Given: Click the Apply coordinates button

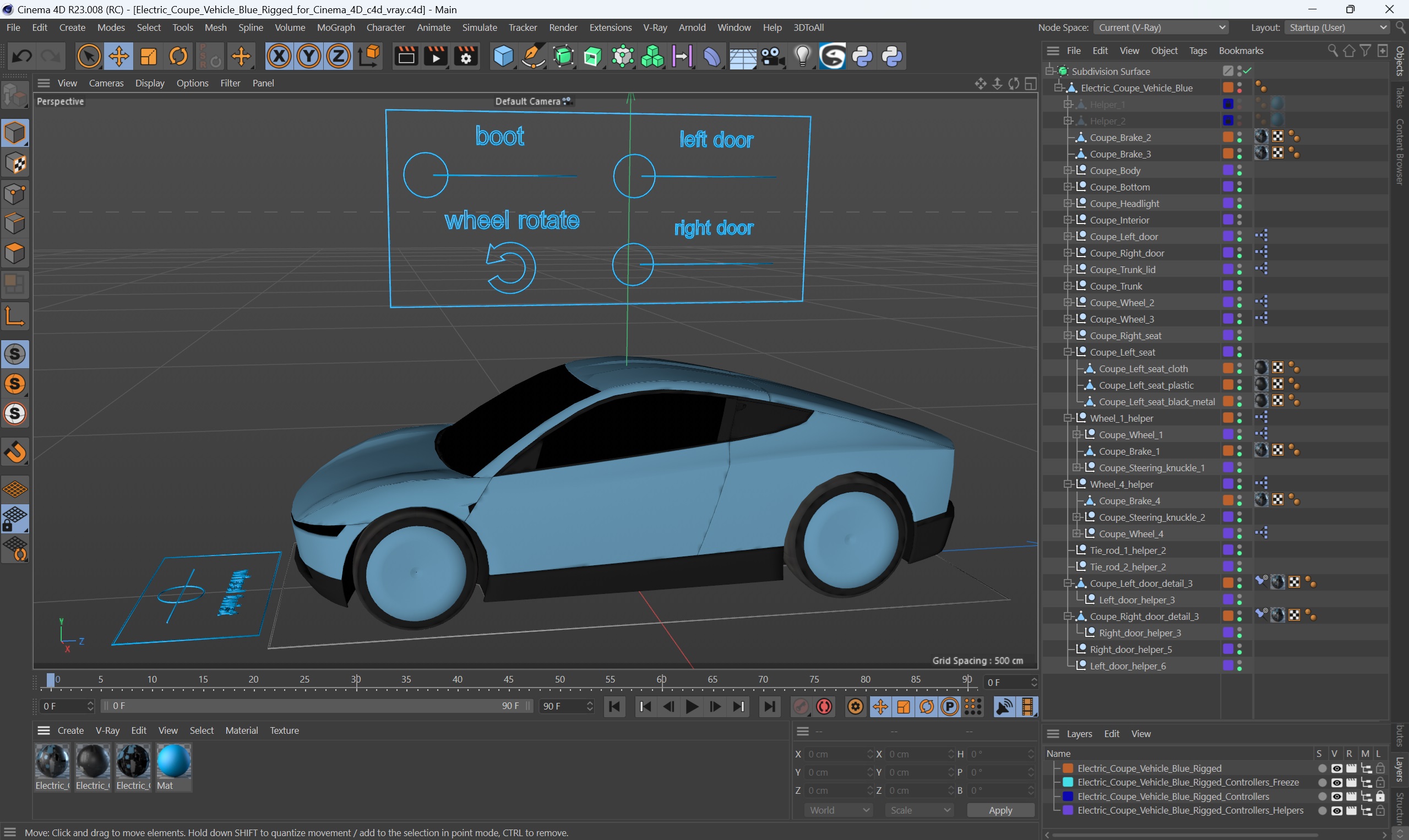Looking at the screenshot, I should (1000, 810).
